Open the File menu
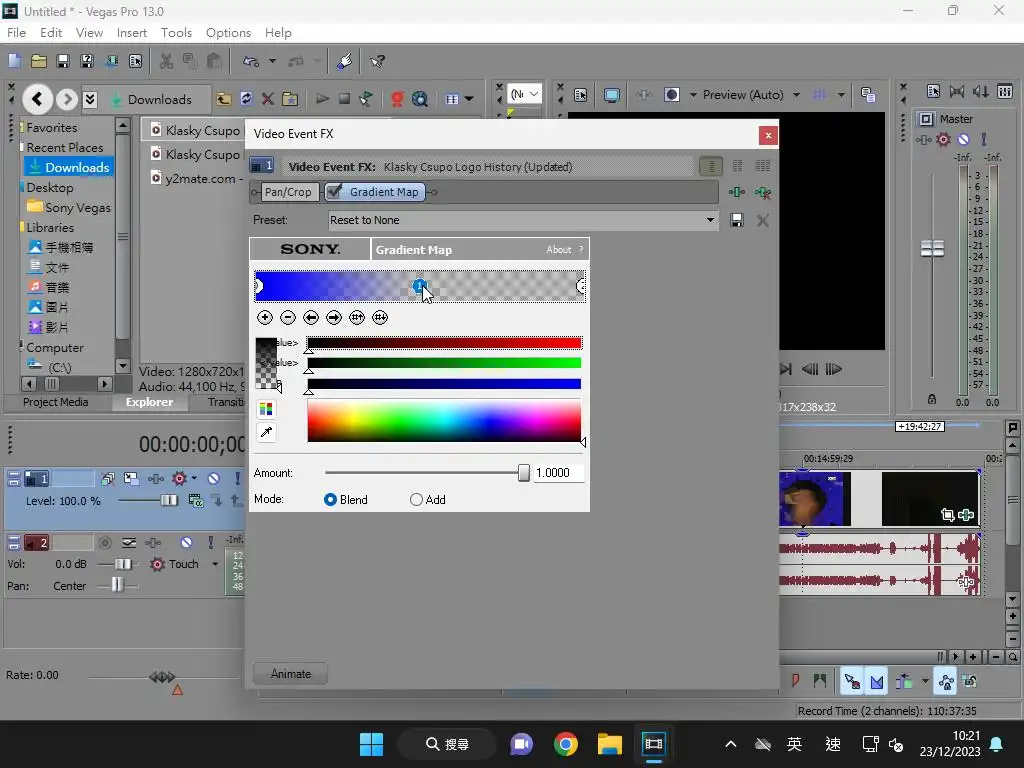Screen dimensions: 1024x768 click(16, 33)
